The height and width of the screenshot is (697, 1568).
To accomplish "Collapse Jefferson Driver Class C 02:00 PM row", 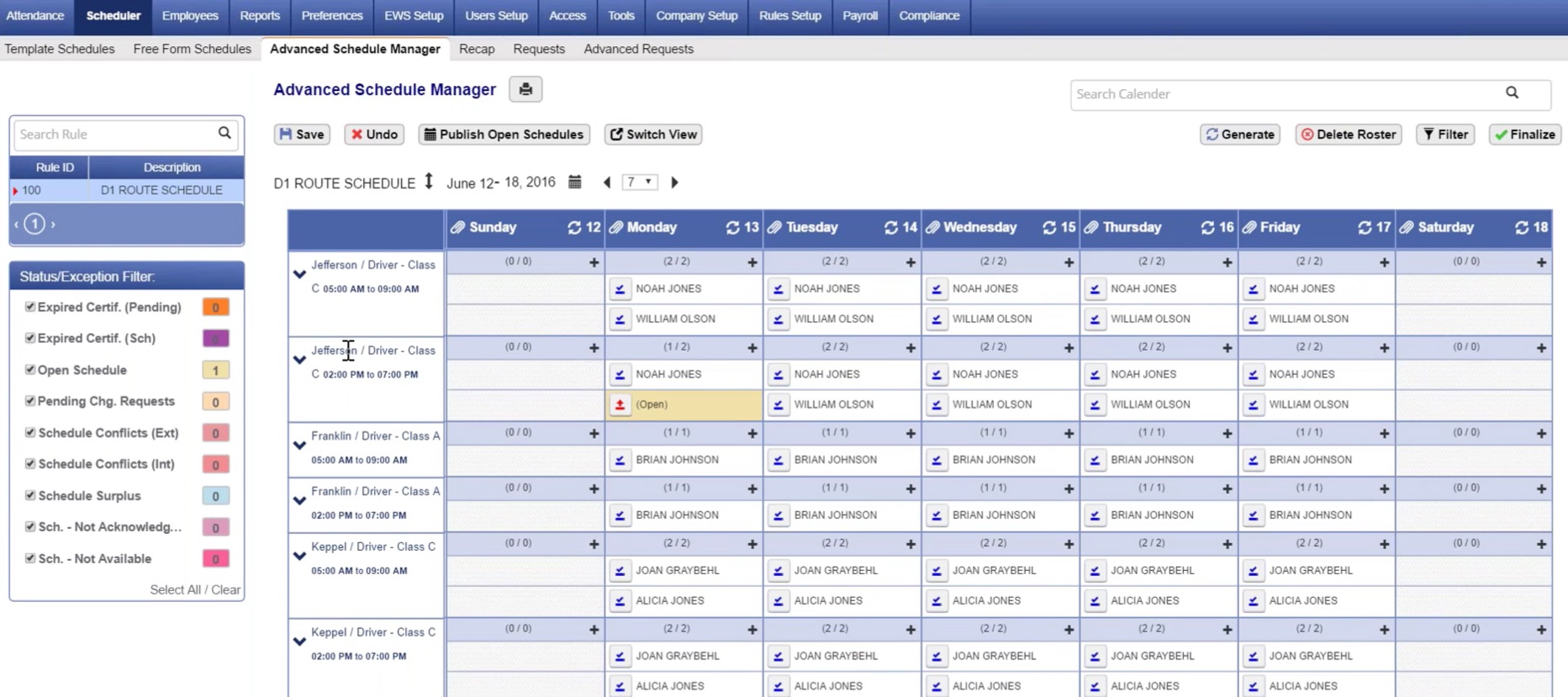I will click(x=299, y=360).
